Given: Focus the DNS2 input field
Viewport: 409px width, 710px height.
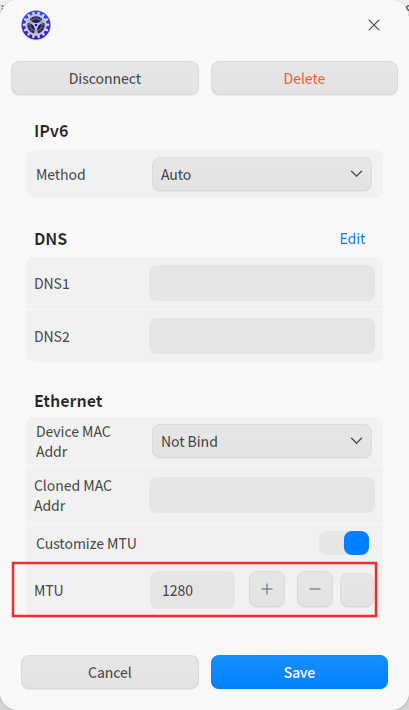Looking at the screenshot, I should pos(262,336).
